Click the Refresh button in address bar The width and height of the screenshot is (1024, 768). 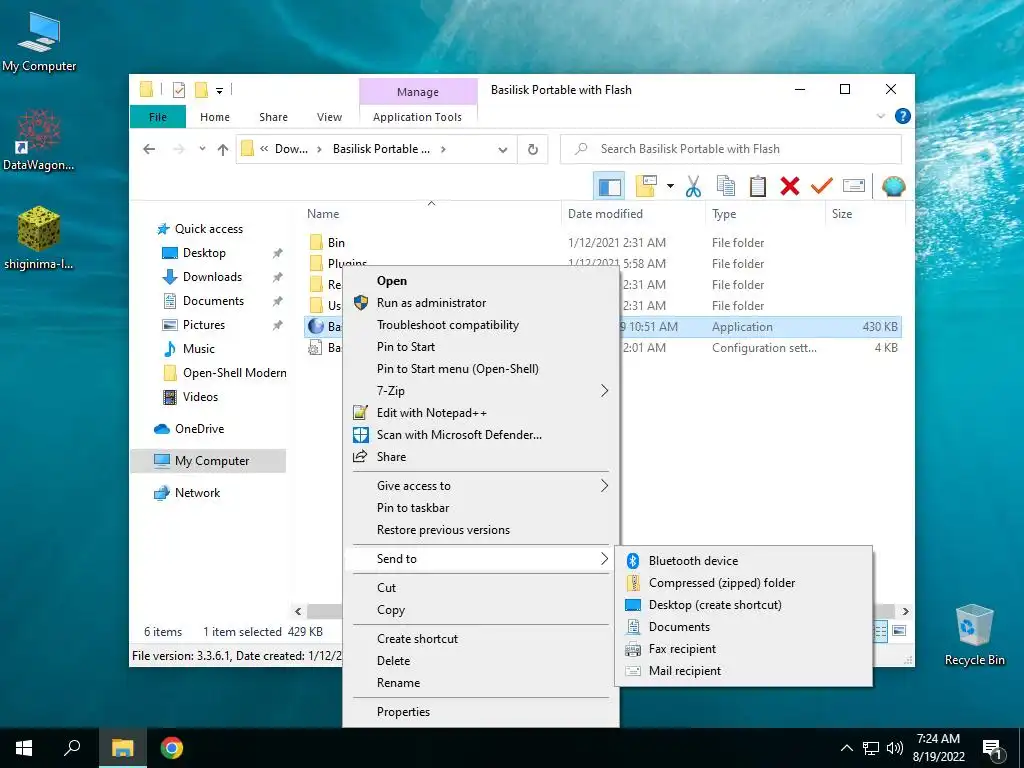coord(533,150)
